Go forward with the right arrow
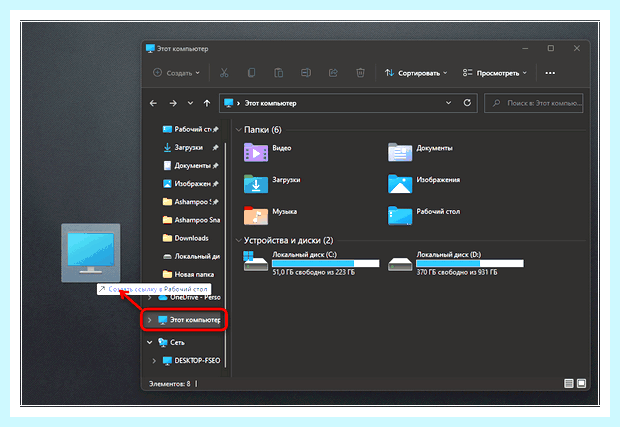The height and width of the screenshot is (427, 620). pos(173,103)
